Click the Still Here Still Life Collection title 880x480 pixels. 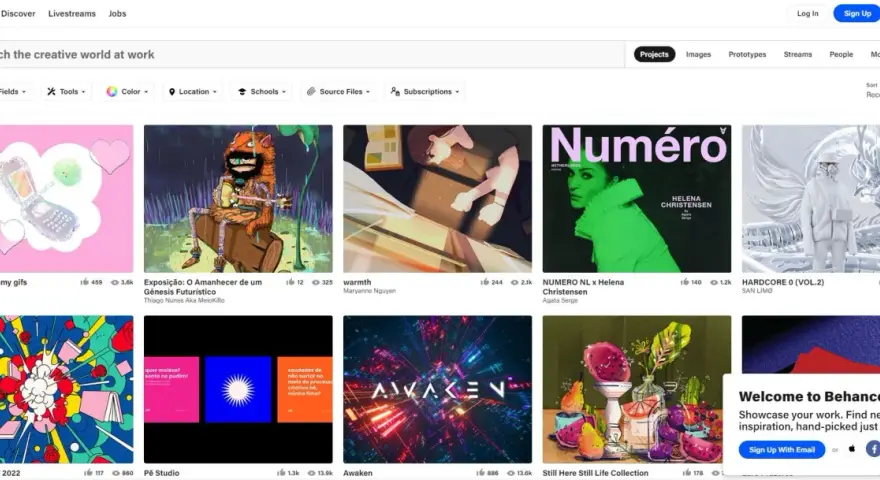595,473
